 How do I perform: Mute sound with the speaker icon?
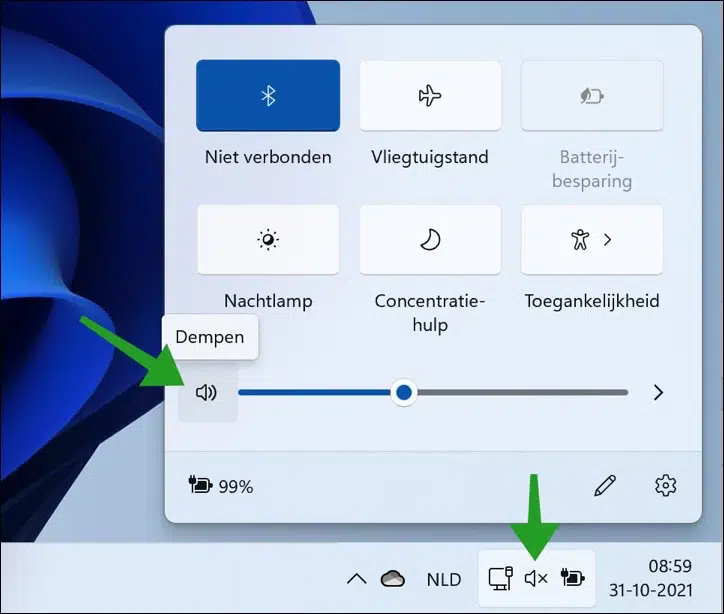(207, 392)
